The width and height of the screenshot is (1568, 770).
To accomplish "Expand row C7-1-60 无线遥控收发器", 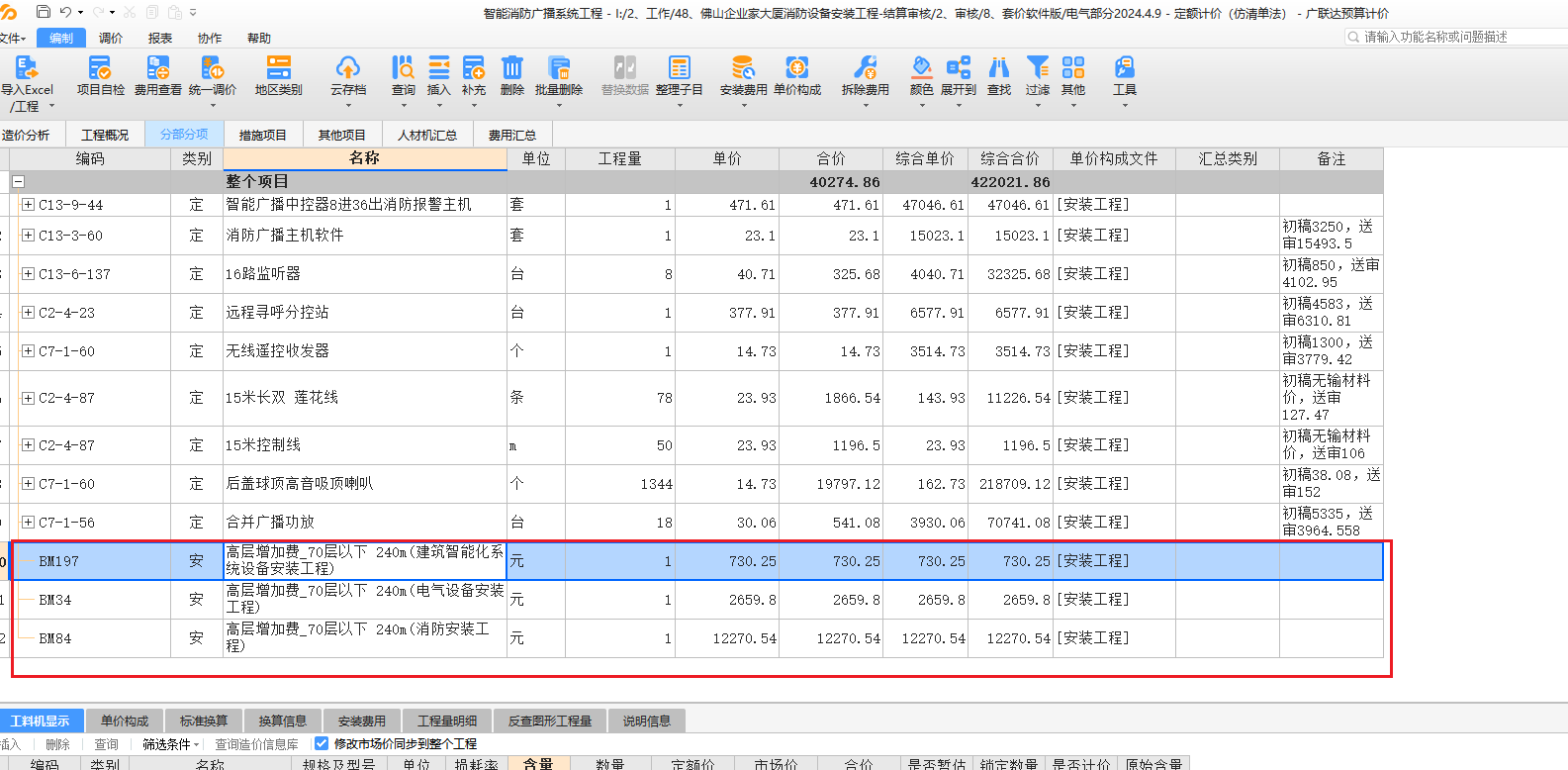I will [x=28, y=351].
